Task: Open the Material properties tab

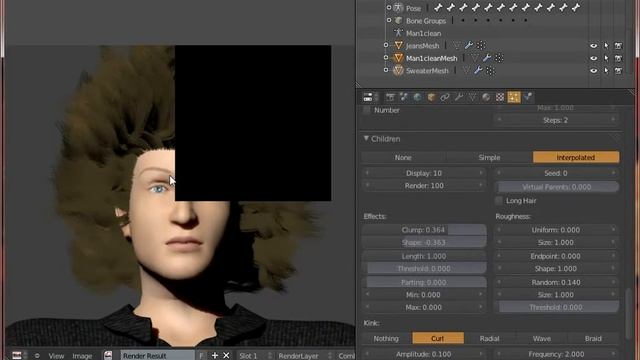Action: click(x=486, y=97)
